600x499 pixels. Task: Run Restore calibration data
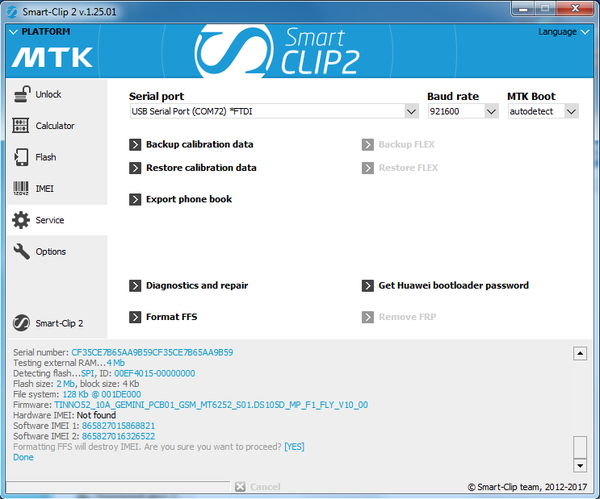click(x=200, y=168)
